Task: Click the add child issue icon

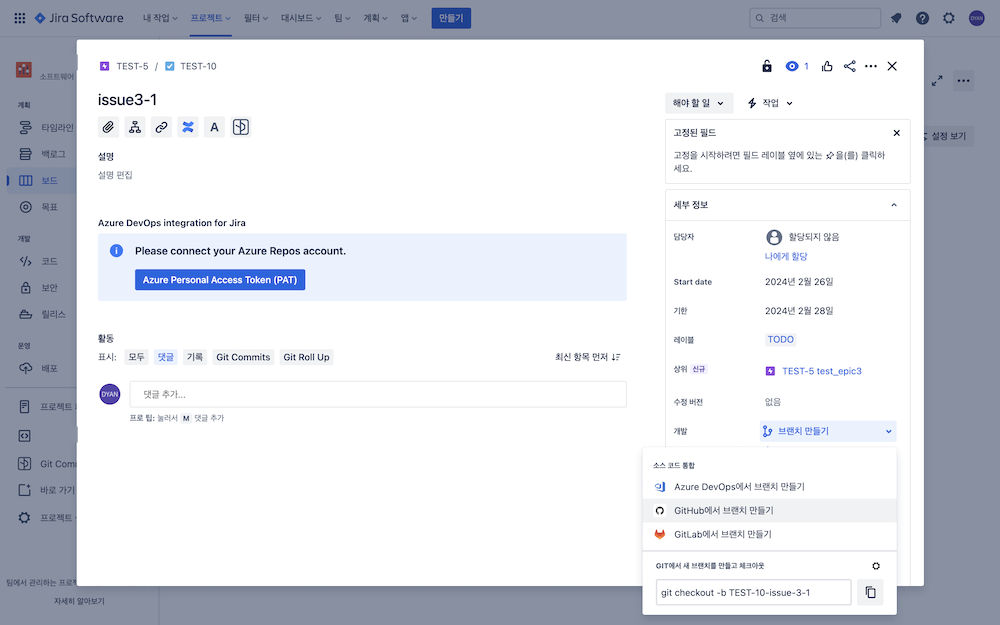Action: click(135, 127)
